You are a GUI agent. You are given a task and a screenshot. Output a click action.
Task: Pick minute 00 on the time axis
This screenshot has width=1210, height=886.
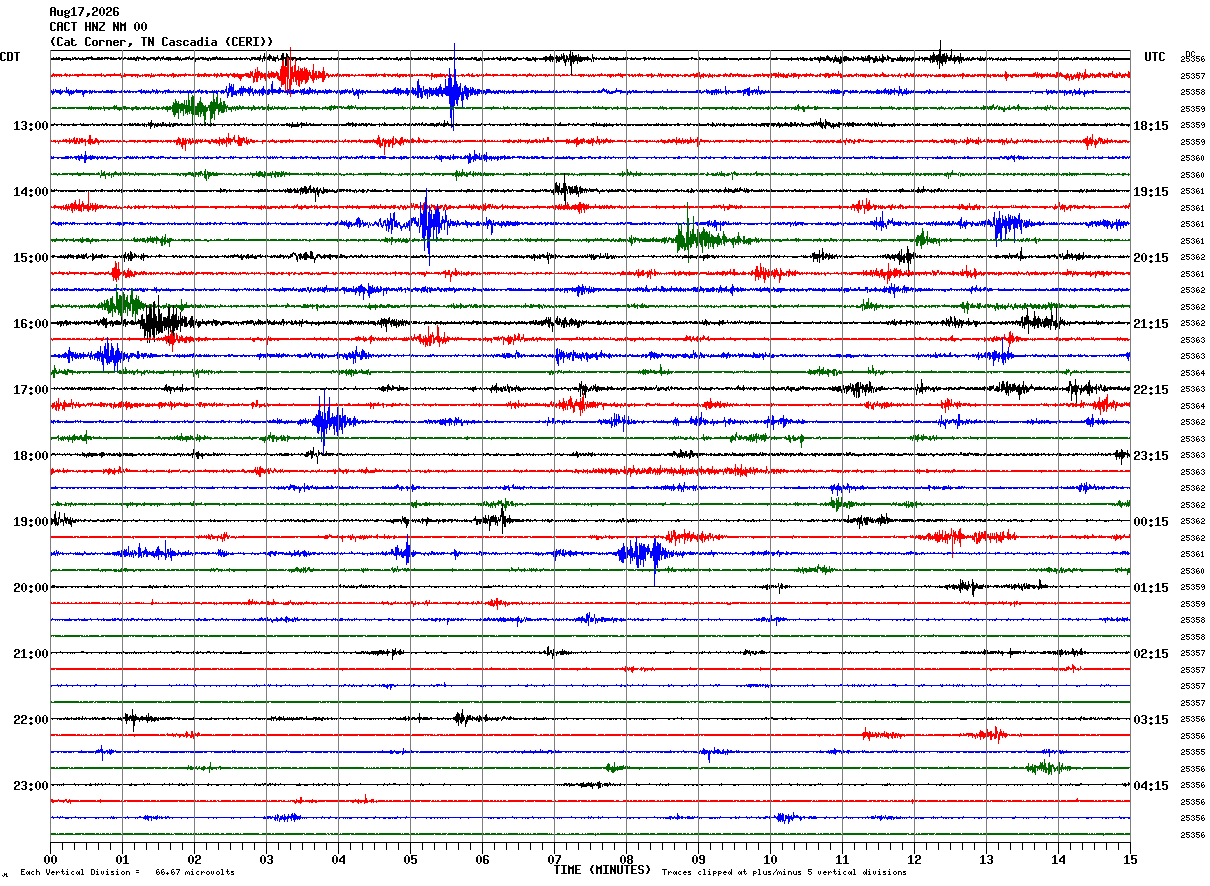50,859
